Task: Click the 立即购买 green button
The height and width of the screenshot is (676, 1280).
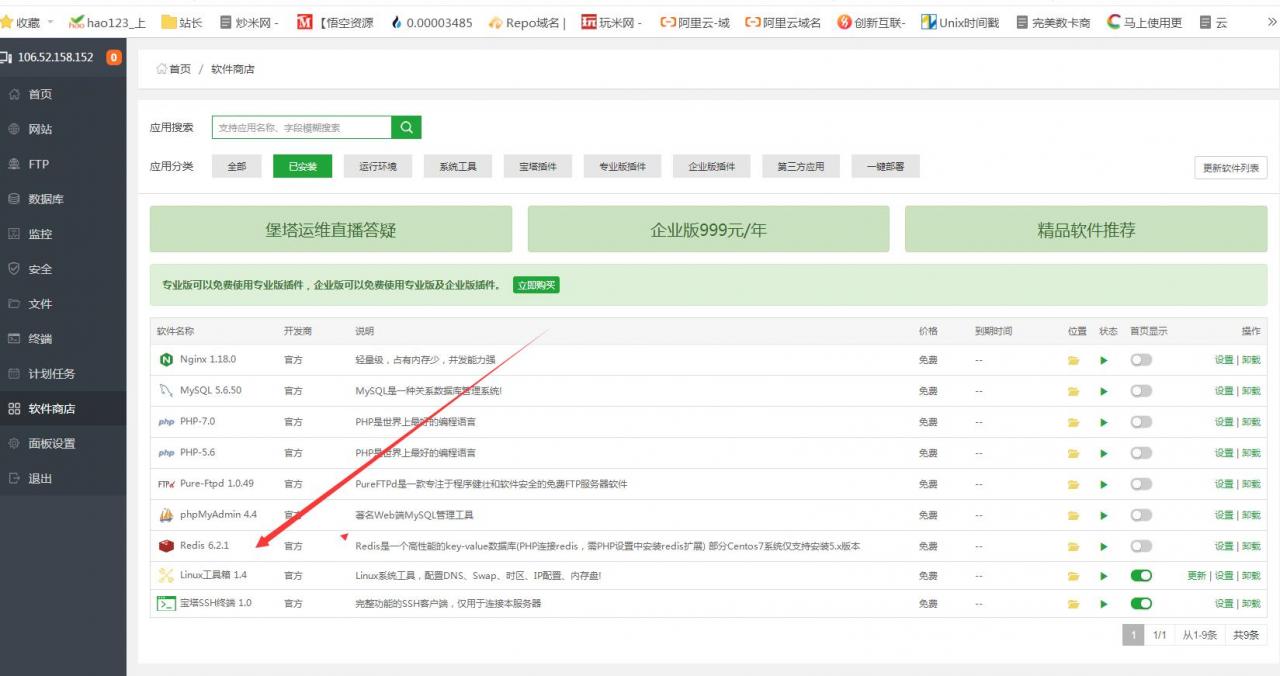Action: [536, 285]
